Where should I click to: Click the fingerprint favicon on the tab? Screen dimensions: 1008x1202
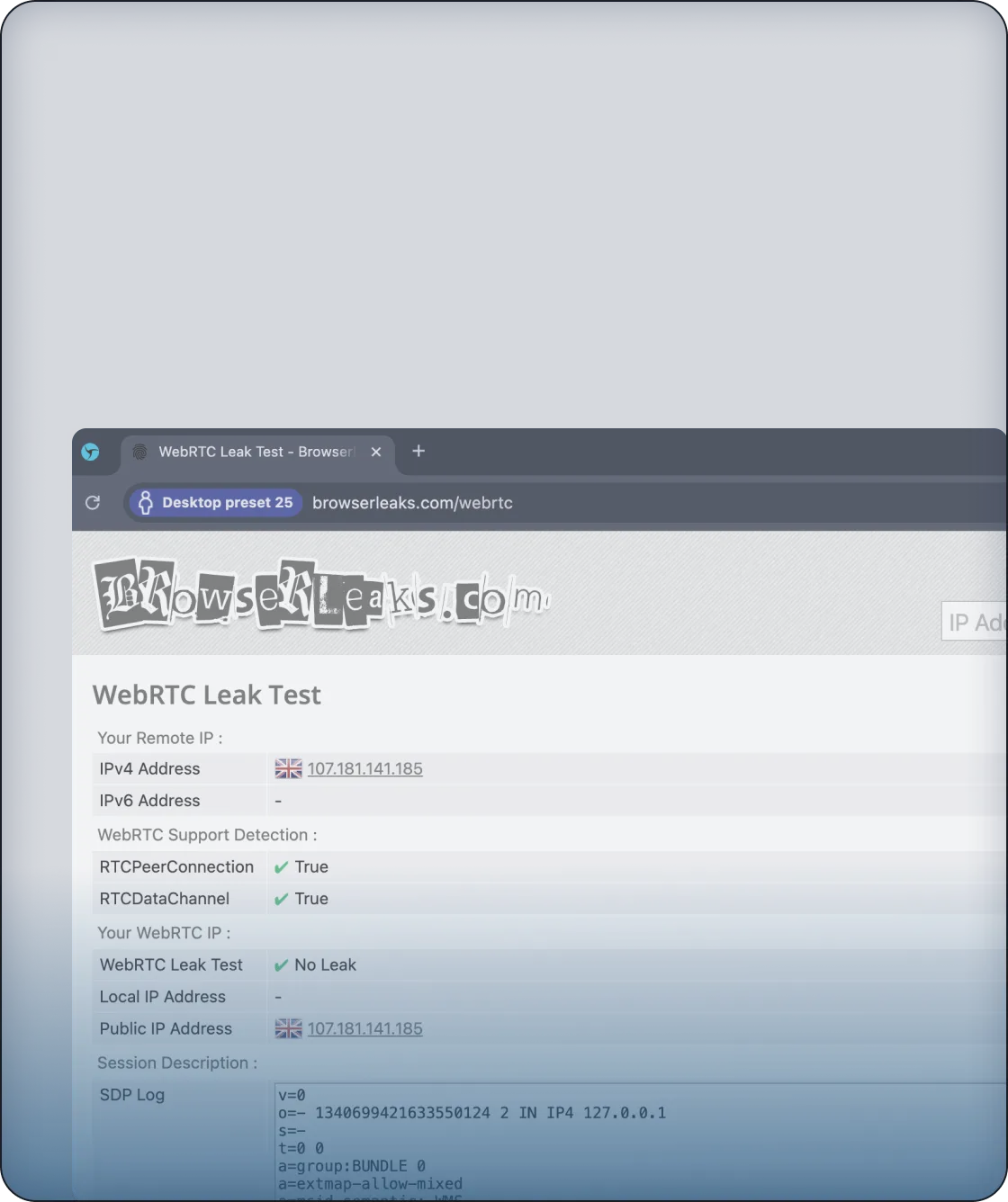click(139, 452)
